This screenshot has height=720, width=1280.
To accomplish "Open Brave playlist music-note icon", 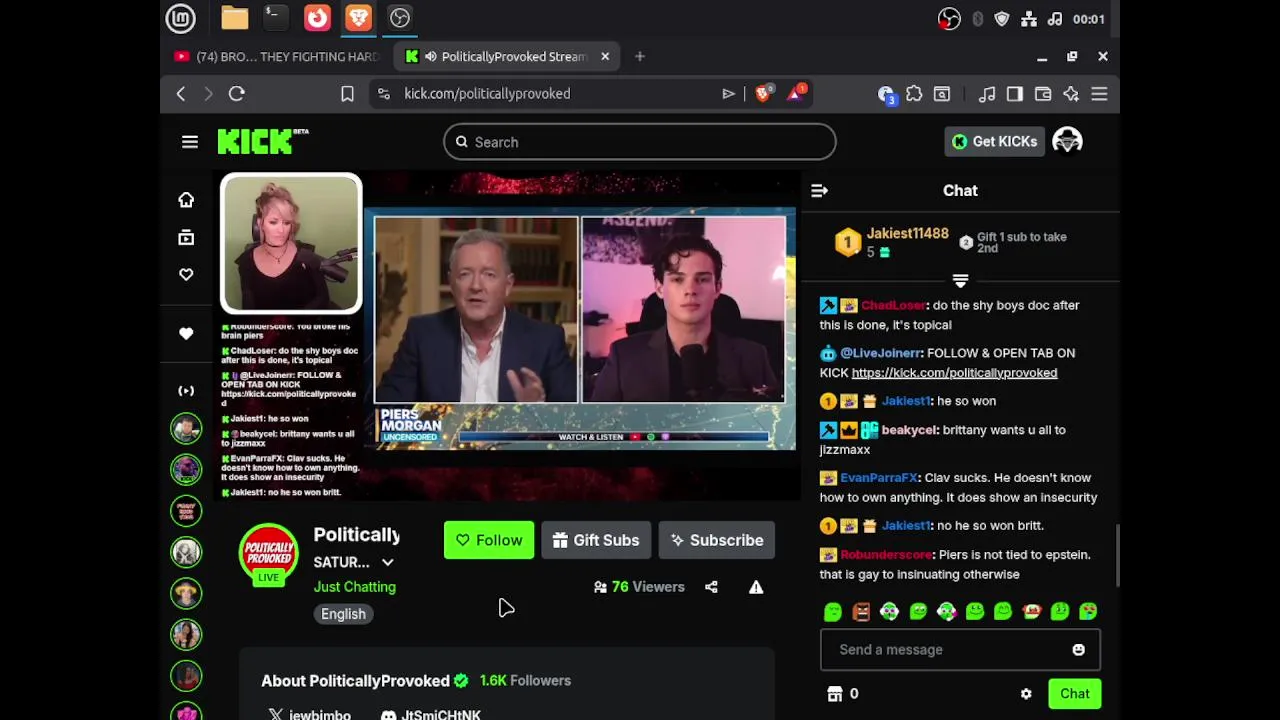I will tap(987, 93).
